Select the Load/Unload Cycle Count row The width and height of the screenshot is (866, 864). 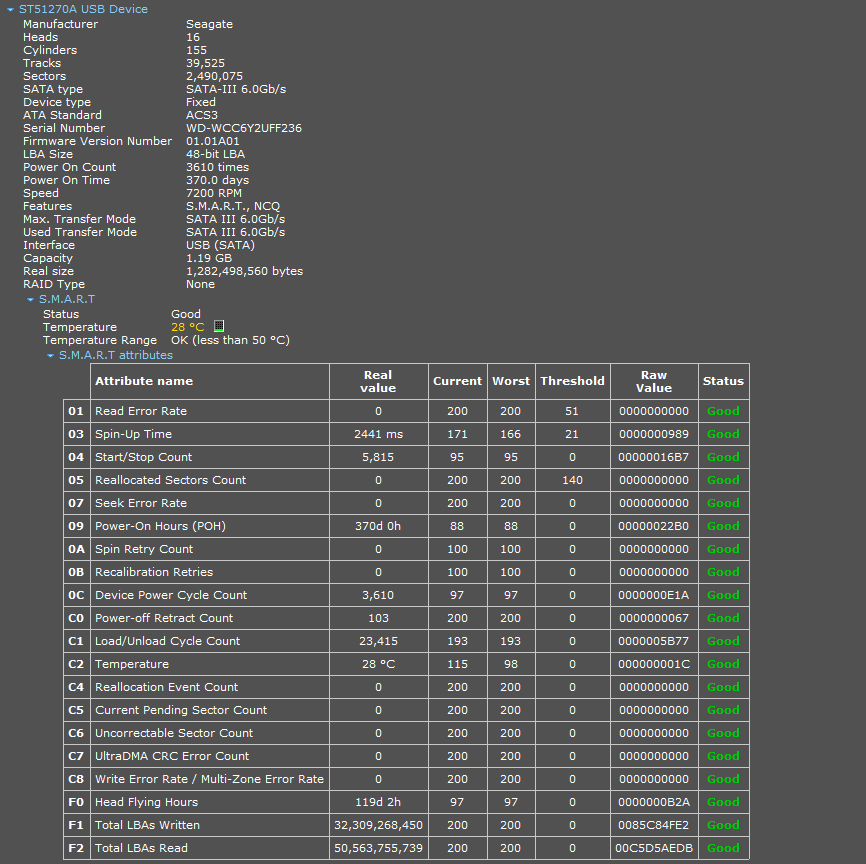click(x=406, y=641)
